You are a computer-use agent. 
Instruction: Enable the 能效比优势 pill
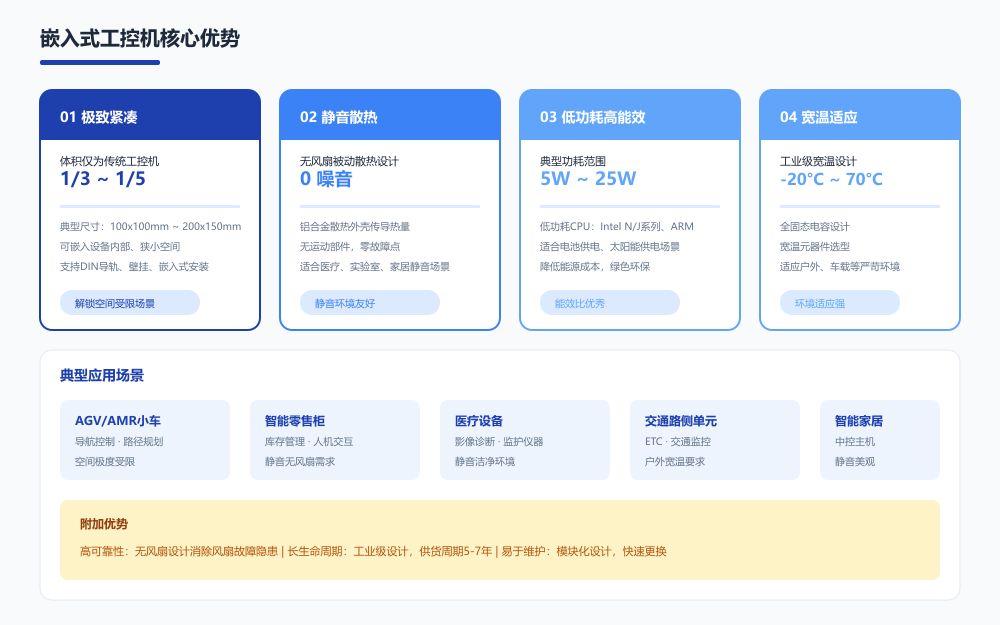608,301
